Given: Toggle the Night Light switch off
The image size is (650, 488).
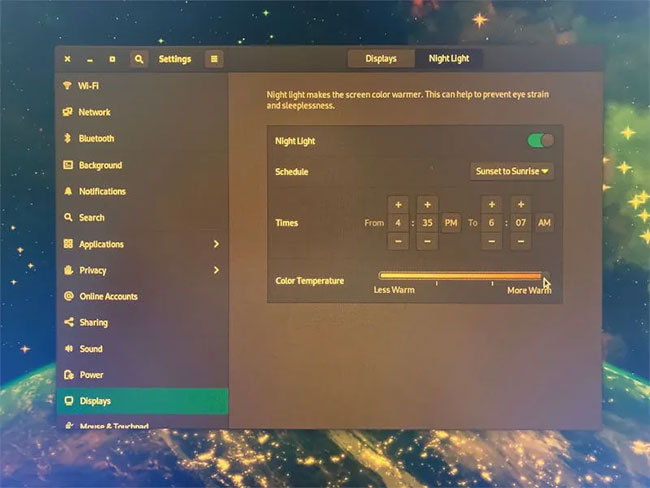Looking at the screenshot, I should 540,141.
